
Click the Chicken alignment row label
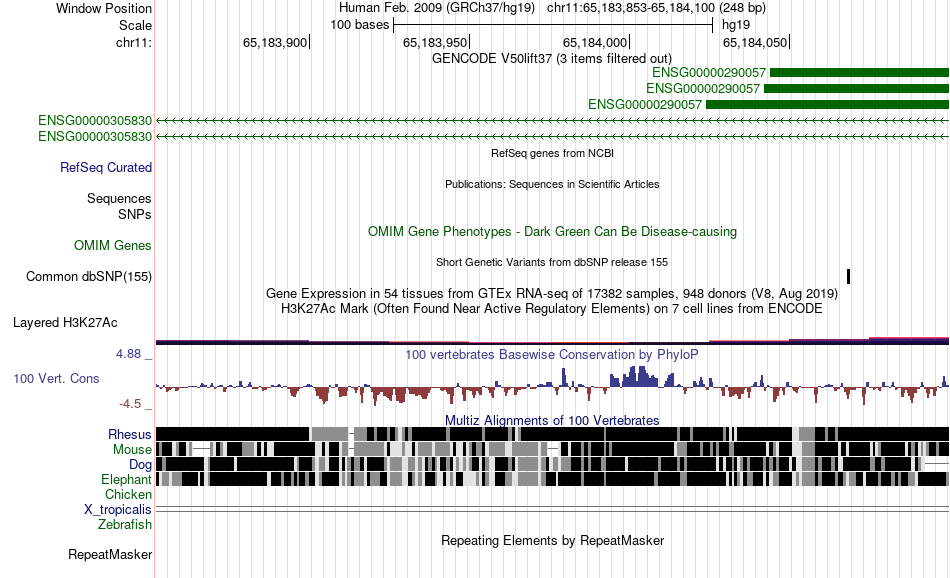(x=128, y=494)
